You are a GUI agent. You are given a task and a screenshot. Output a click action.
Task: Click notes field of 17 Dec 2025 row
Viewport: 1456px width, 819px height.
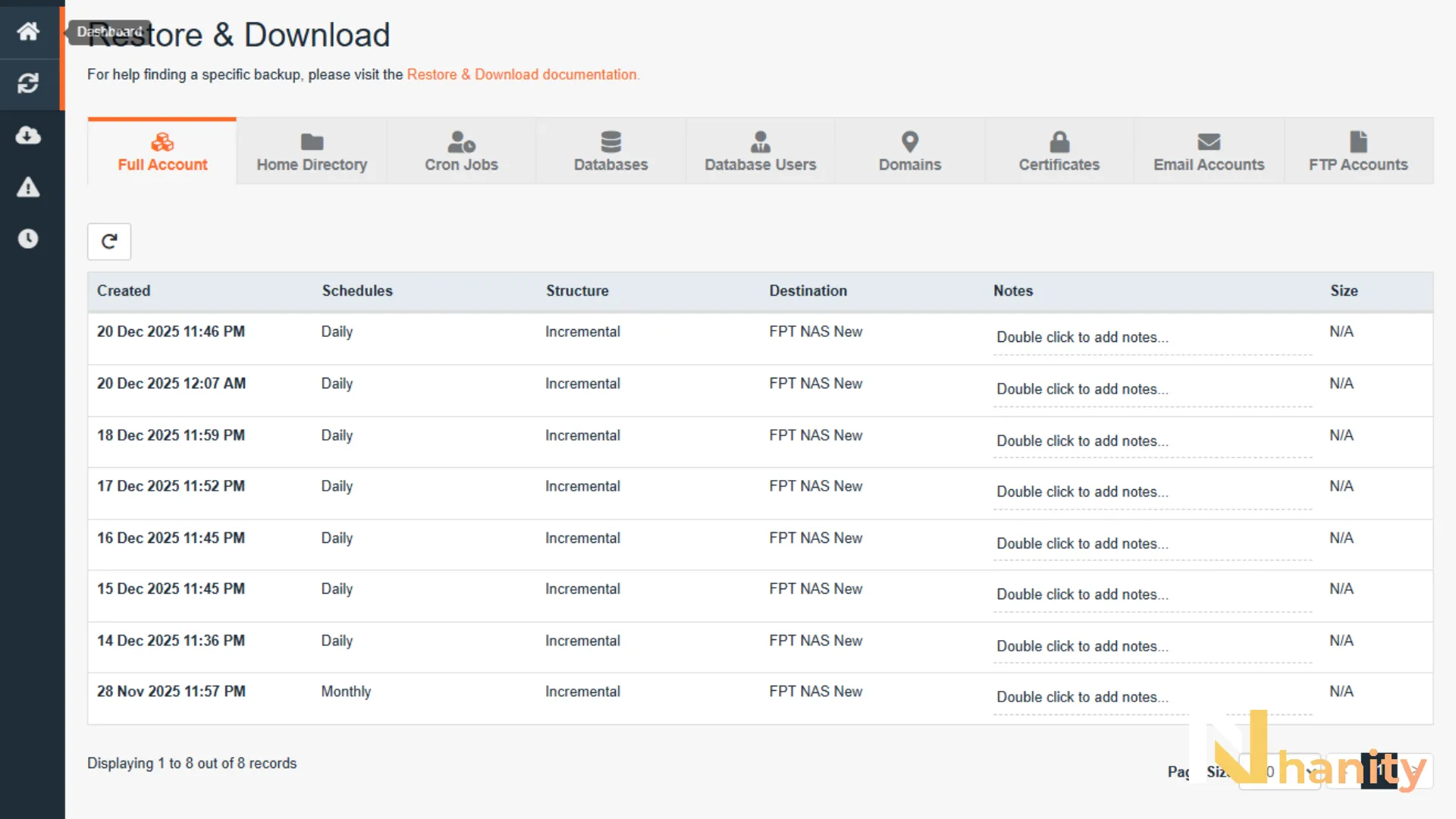point(1153,492)
